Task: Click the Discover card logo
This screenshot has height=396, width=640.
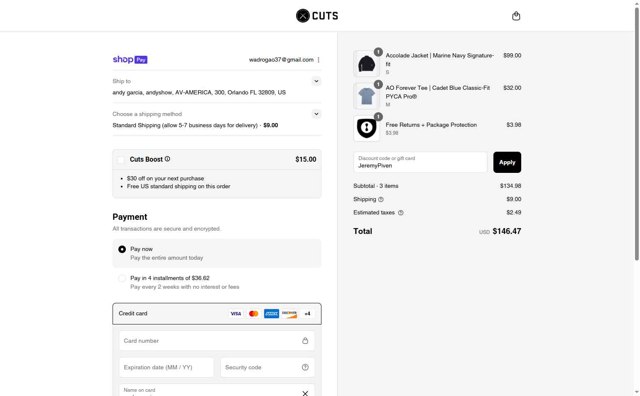Action: coord(289,314)
